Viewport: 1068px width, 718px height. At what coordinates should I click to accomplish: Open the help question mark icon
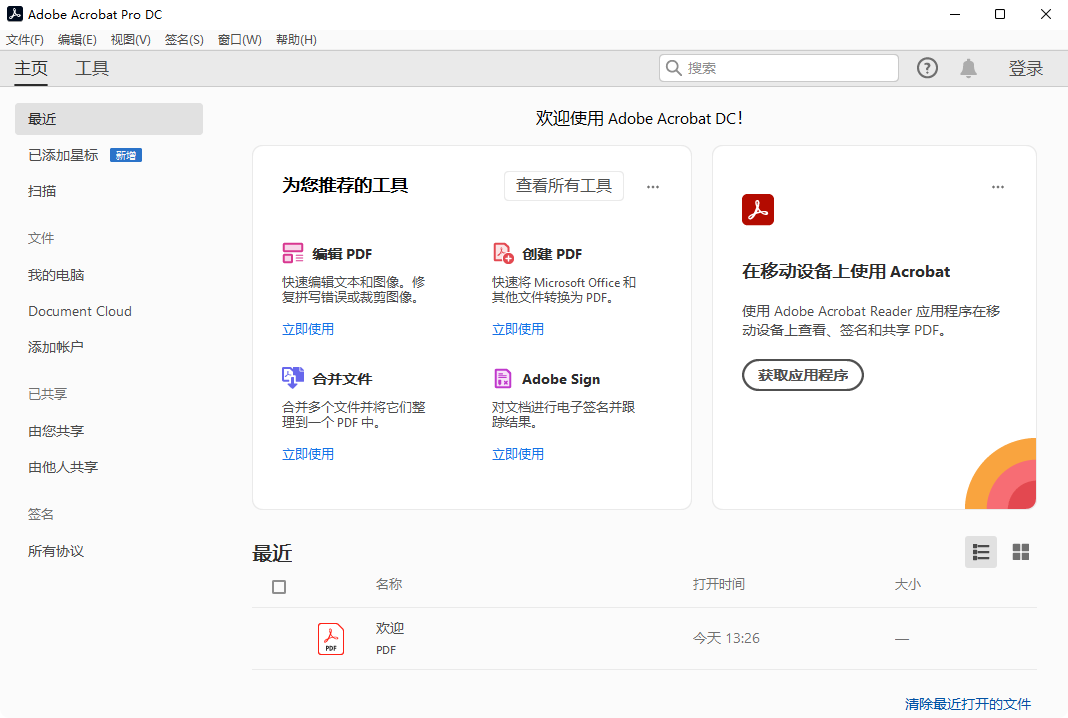pos(927,68)
